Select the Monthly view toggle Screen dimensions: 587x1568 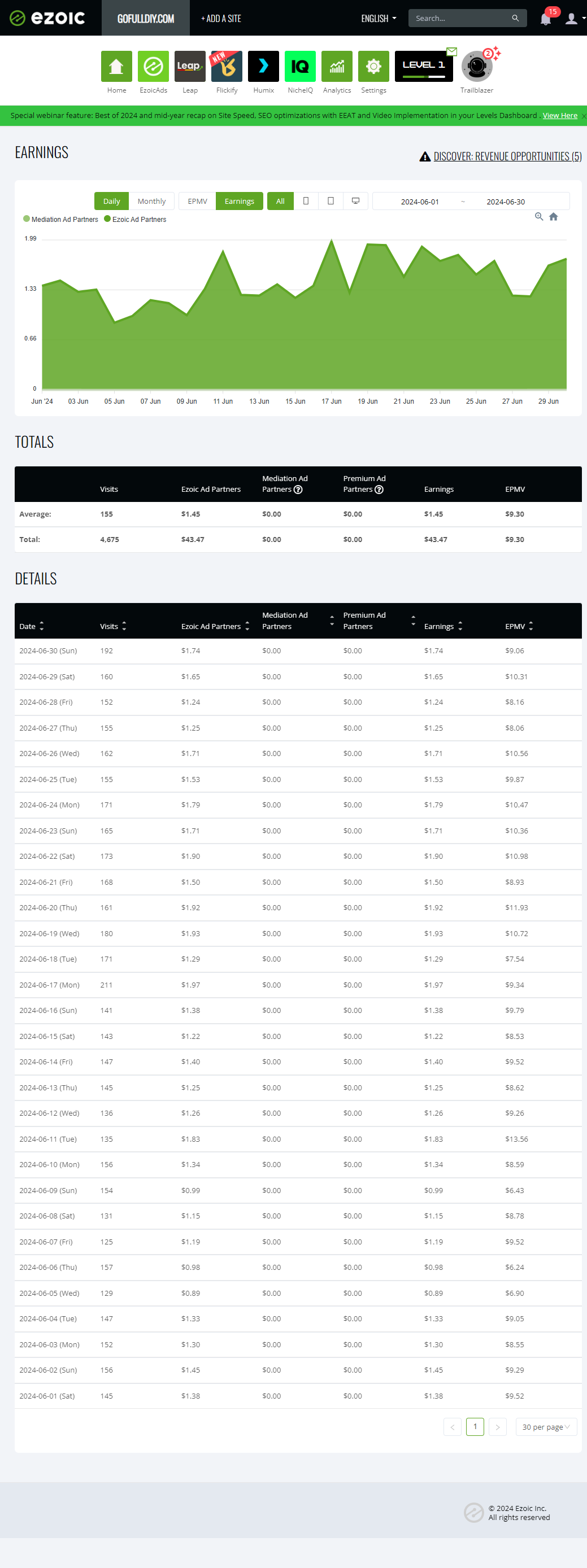point(151,201)
